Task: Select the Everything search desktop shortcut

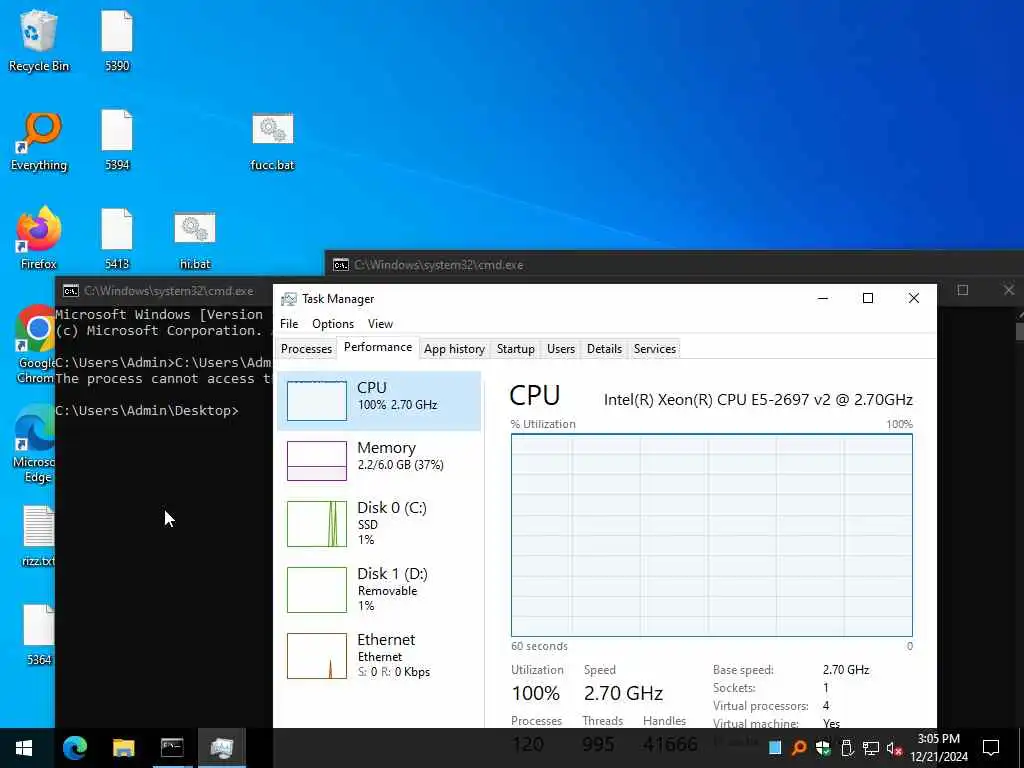Action: pyautogui.click(x=39, y=142)
